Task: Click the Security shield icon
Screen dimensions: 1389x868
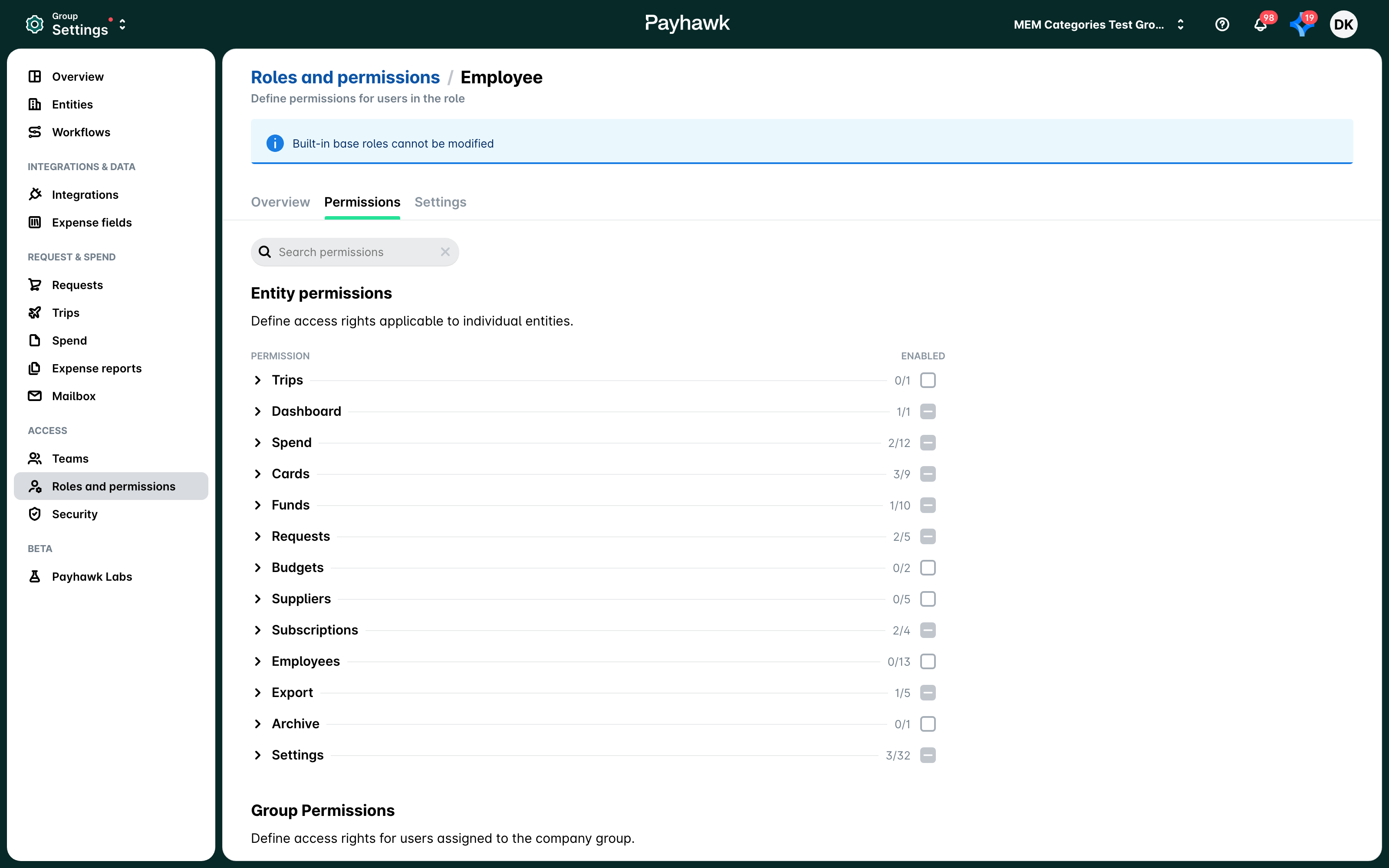Action: (x=34, y=513)
